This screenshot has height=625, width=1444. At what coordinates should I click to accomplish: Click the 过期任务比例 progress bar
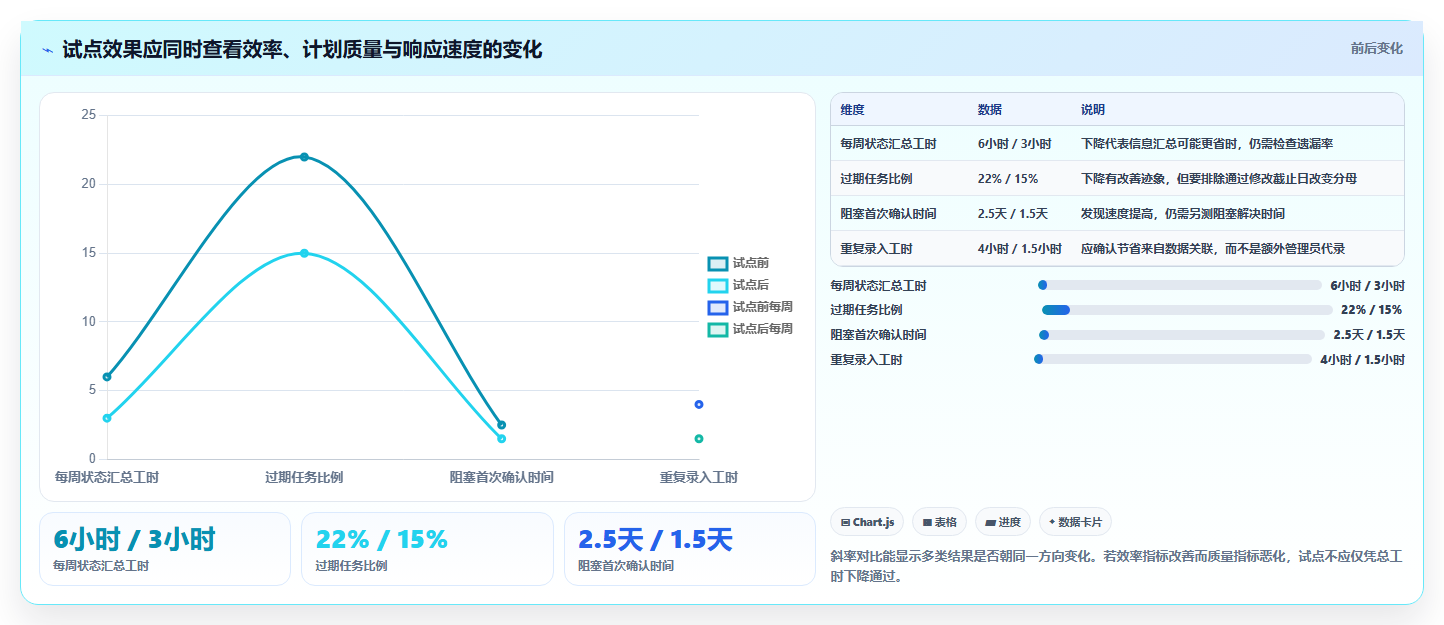tap(1187, 310)
